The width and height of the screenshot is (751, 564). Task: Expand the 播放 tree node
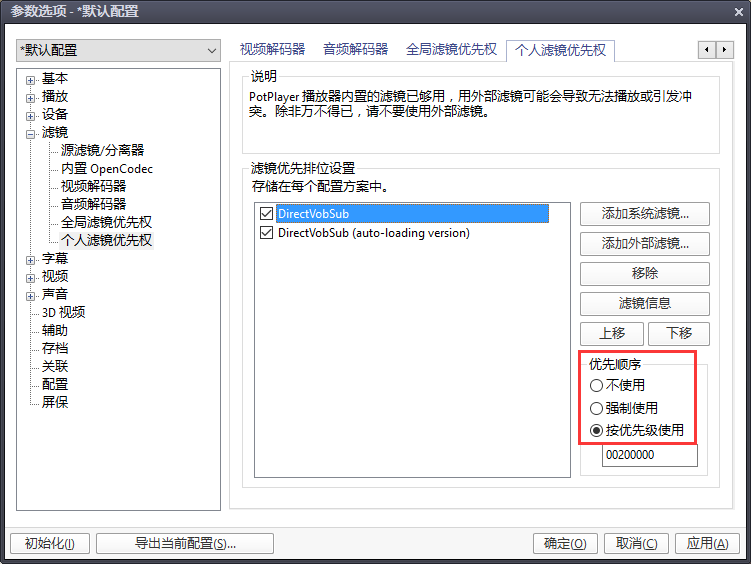(30, 98)
